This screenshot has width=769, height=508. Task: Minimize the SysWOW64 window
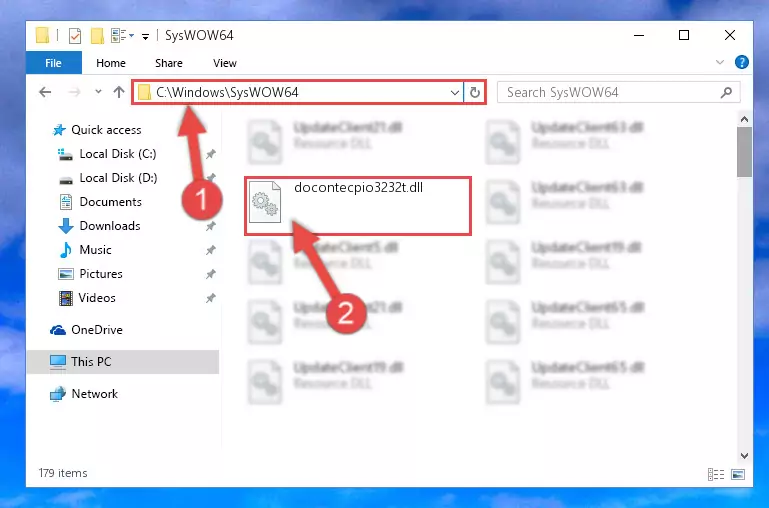[639, 35]
